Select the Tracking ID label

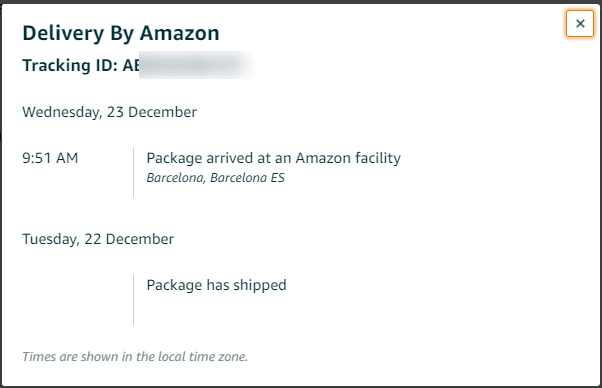[70, 65]
